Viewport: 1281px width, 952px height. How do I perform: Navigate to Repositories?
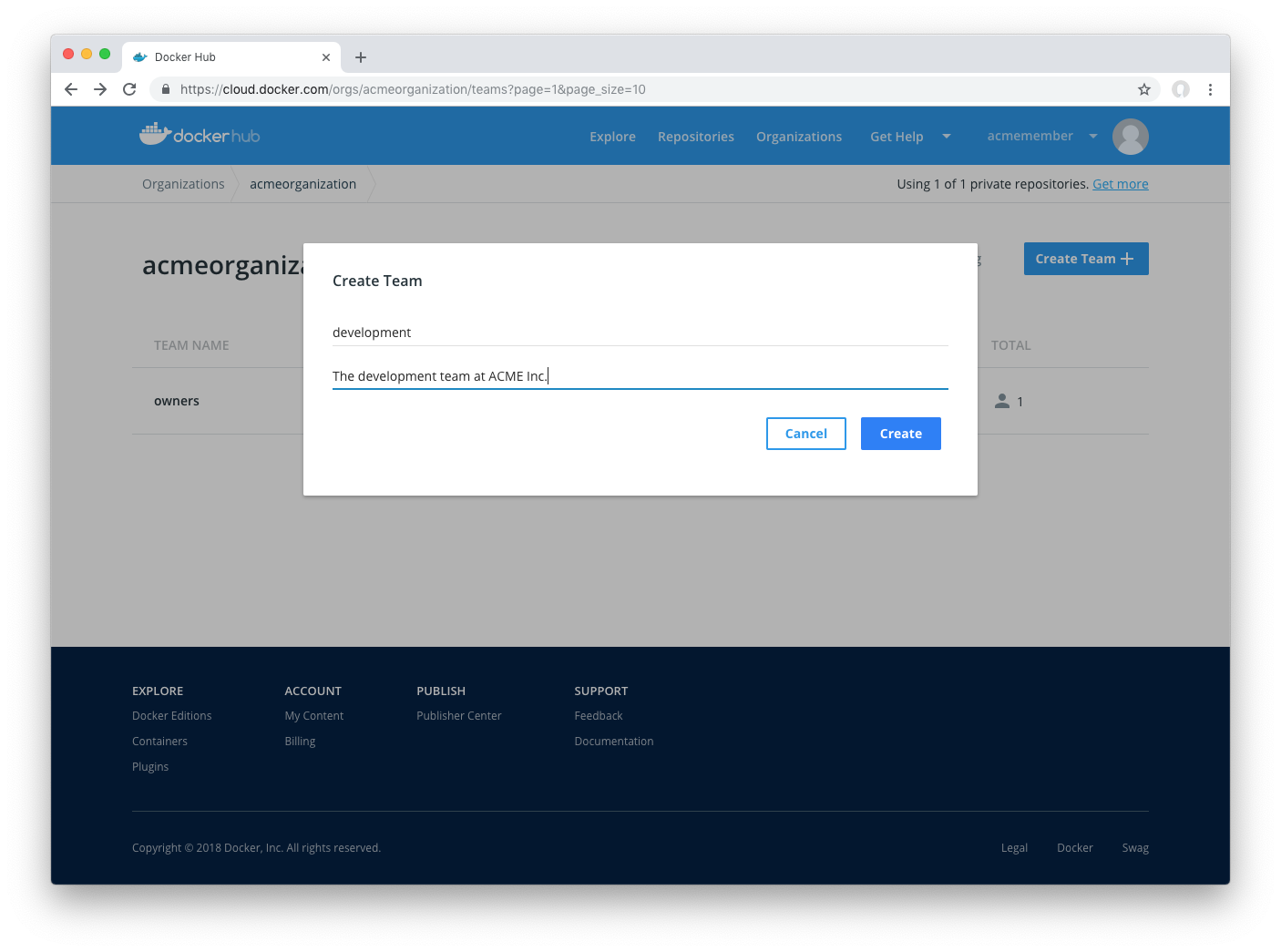pos(695,136)
